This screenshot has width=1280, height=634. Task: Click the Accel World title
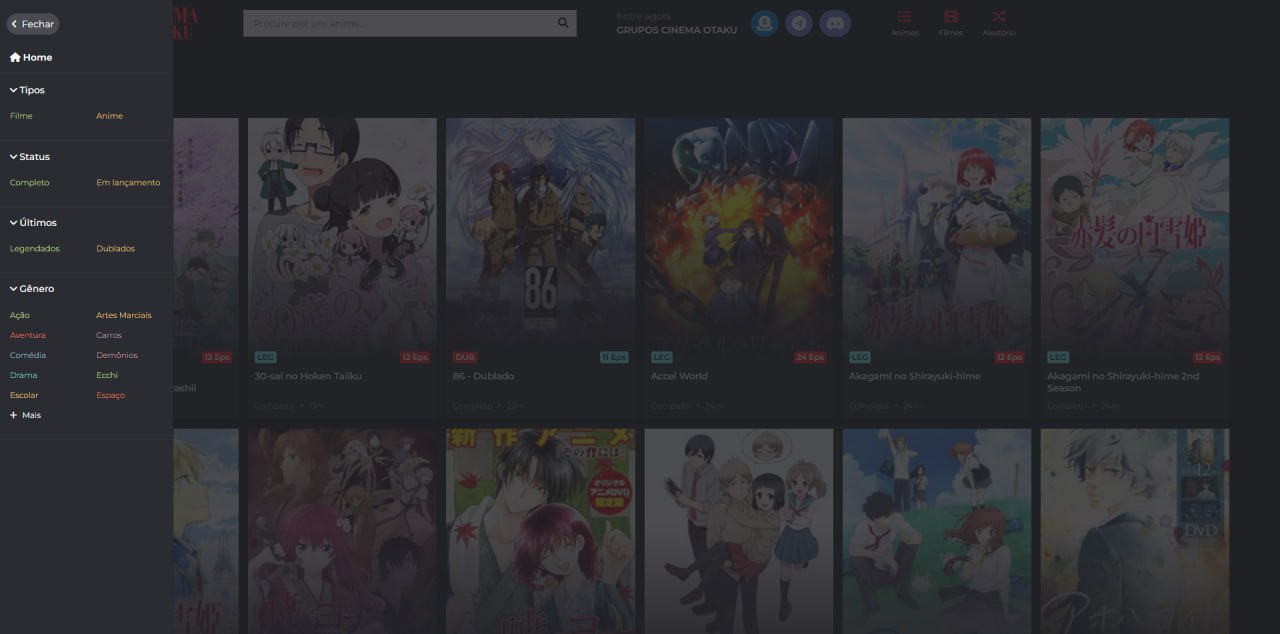tap(679, 376)
